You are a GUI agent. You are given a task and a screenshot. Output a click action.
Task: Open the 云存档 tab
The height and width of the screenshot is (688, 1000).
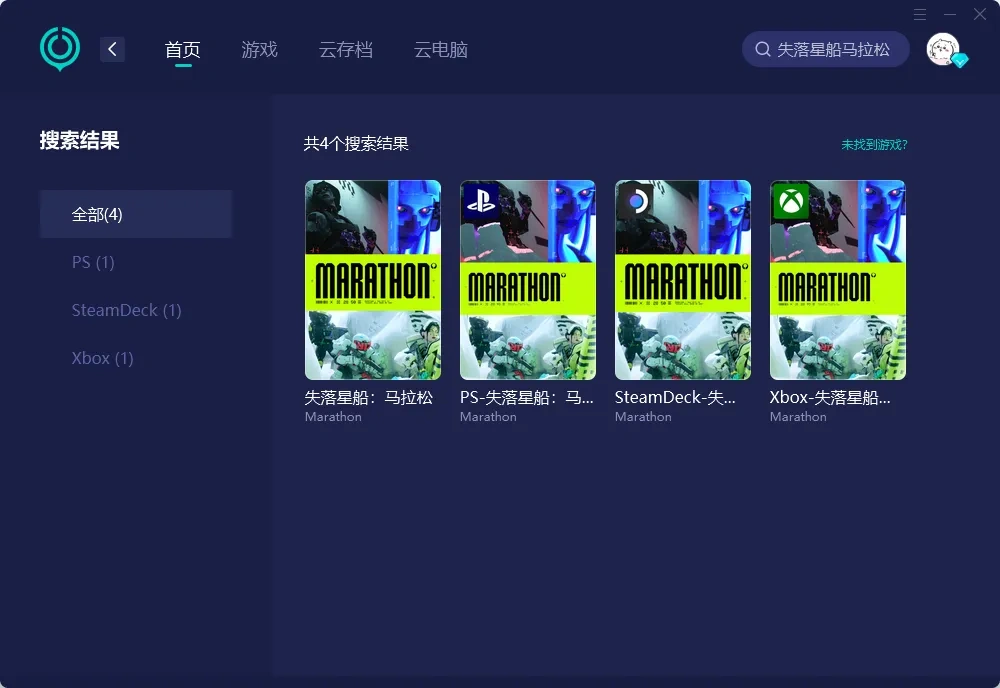coord(346,49)
